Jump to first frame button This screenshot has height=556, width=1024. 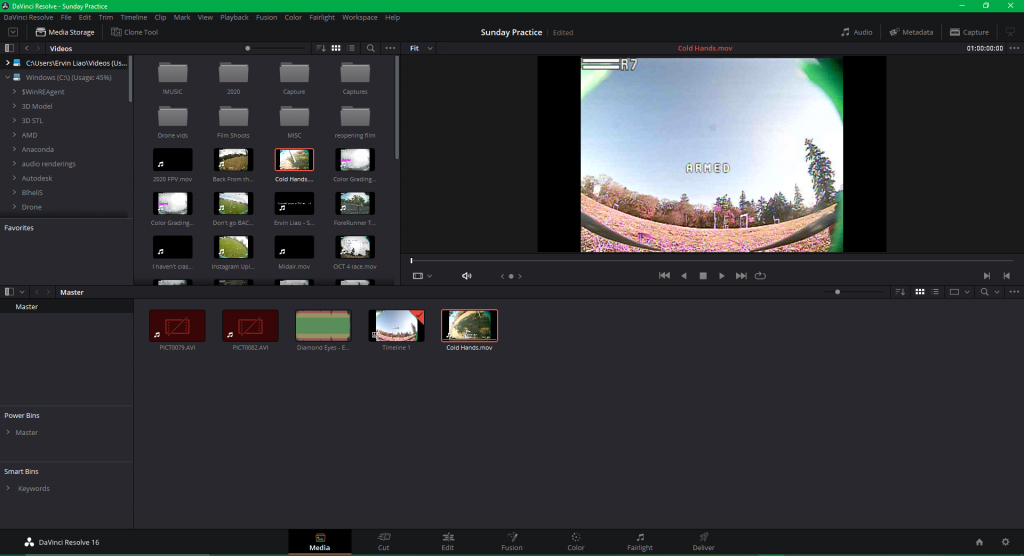point(664,276)
